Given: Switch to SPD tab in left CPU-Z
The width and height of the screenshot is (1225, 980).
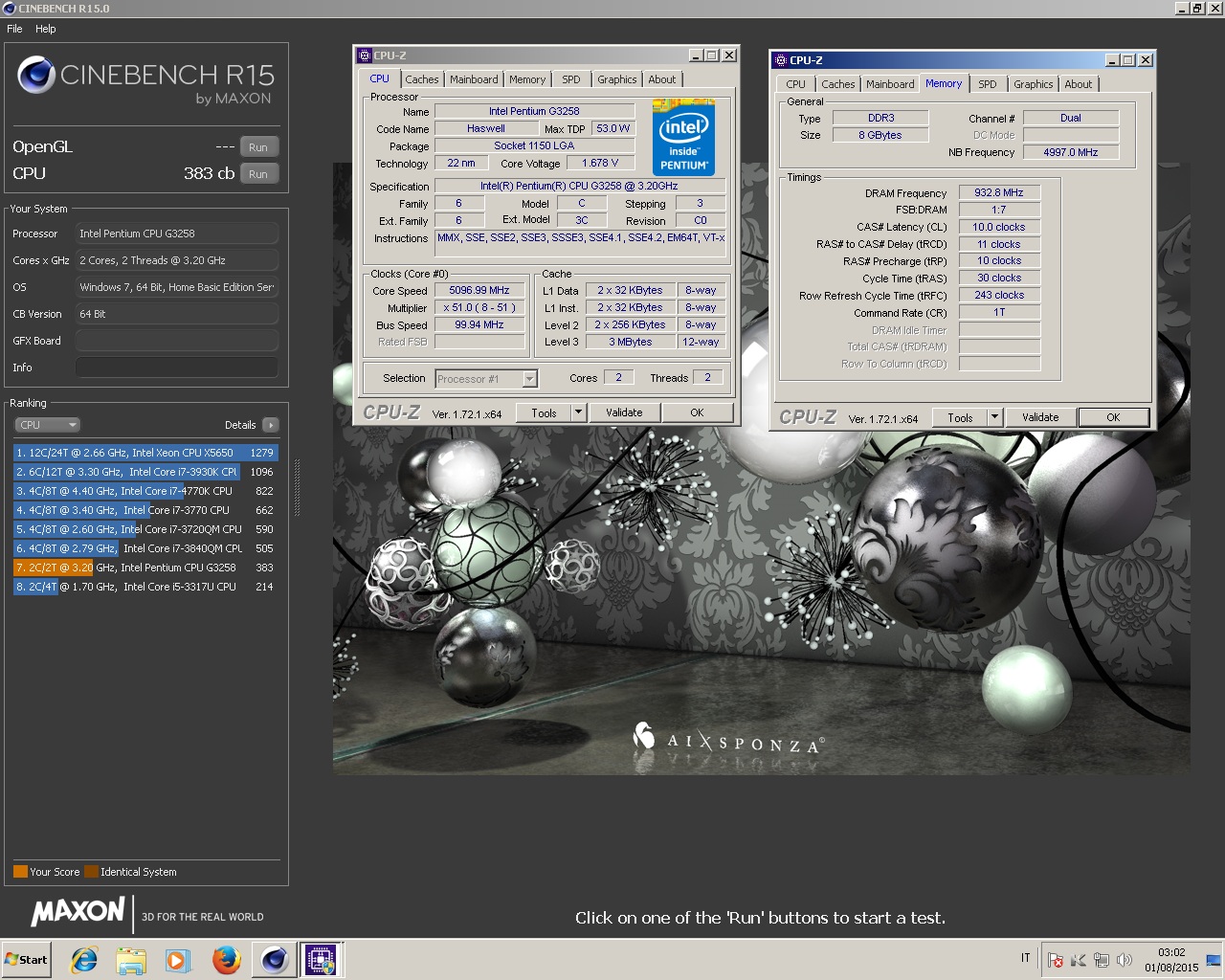Looking at the screenshot, I should 571,79.
